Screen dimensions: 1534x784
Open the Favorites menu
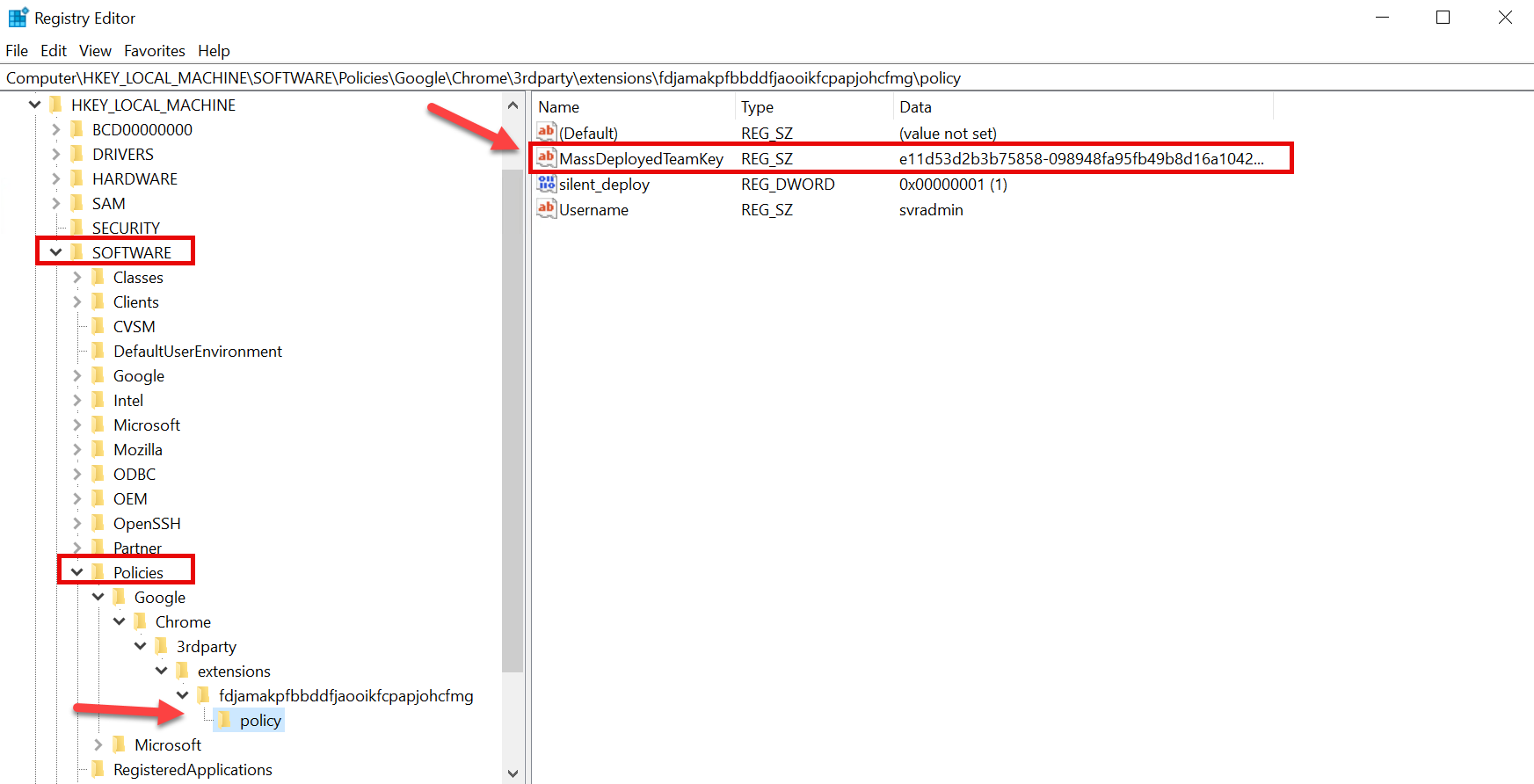click(154, 51)
